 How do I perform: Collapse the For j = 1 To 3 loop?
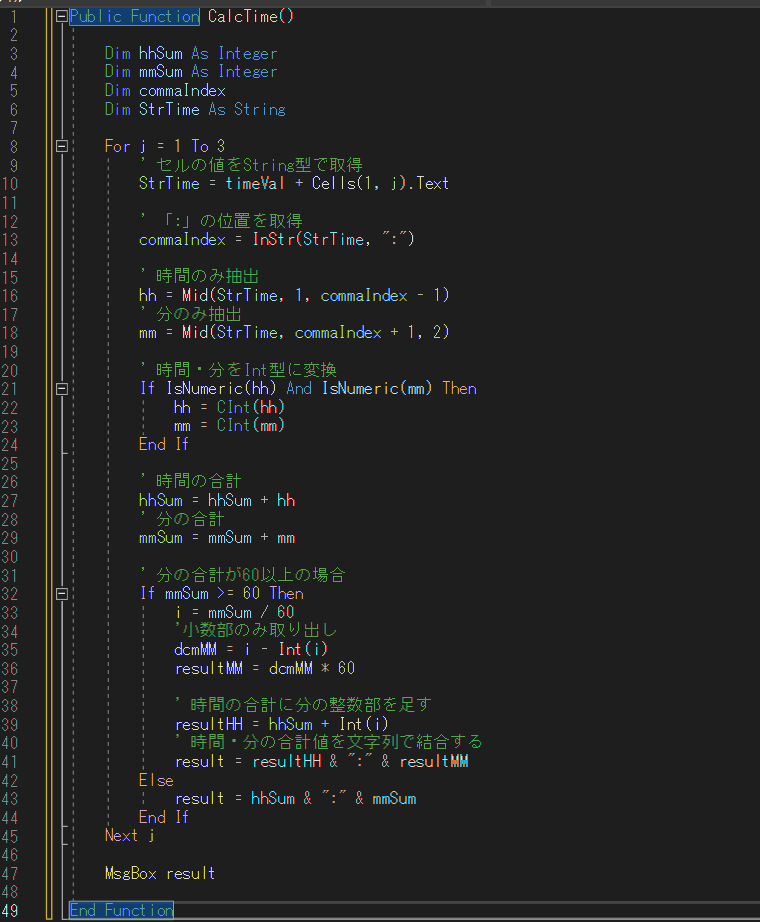(x=62, y=146)
